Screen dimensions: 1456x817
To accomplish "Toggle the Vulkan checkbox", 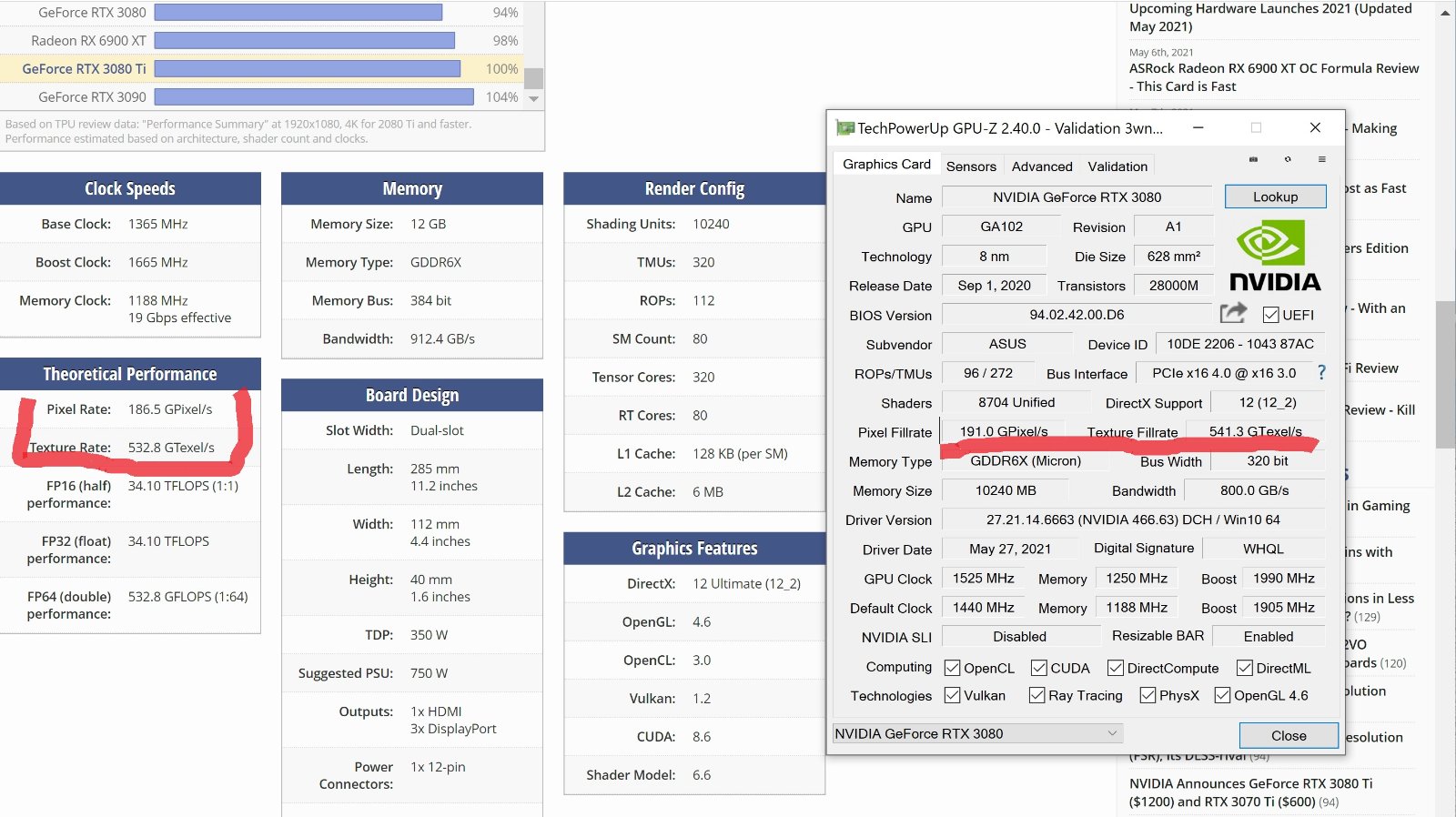I will coord(952,695).
